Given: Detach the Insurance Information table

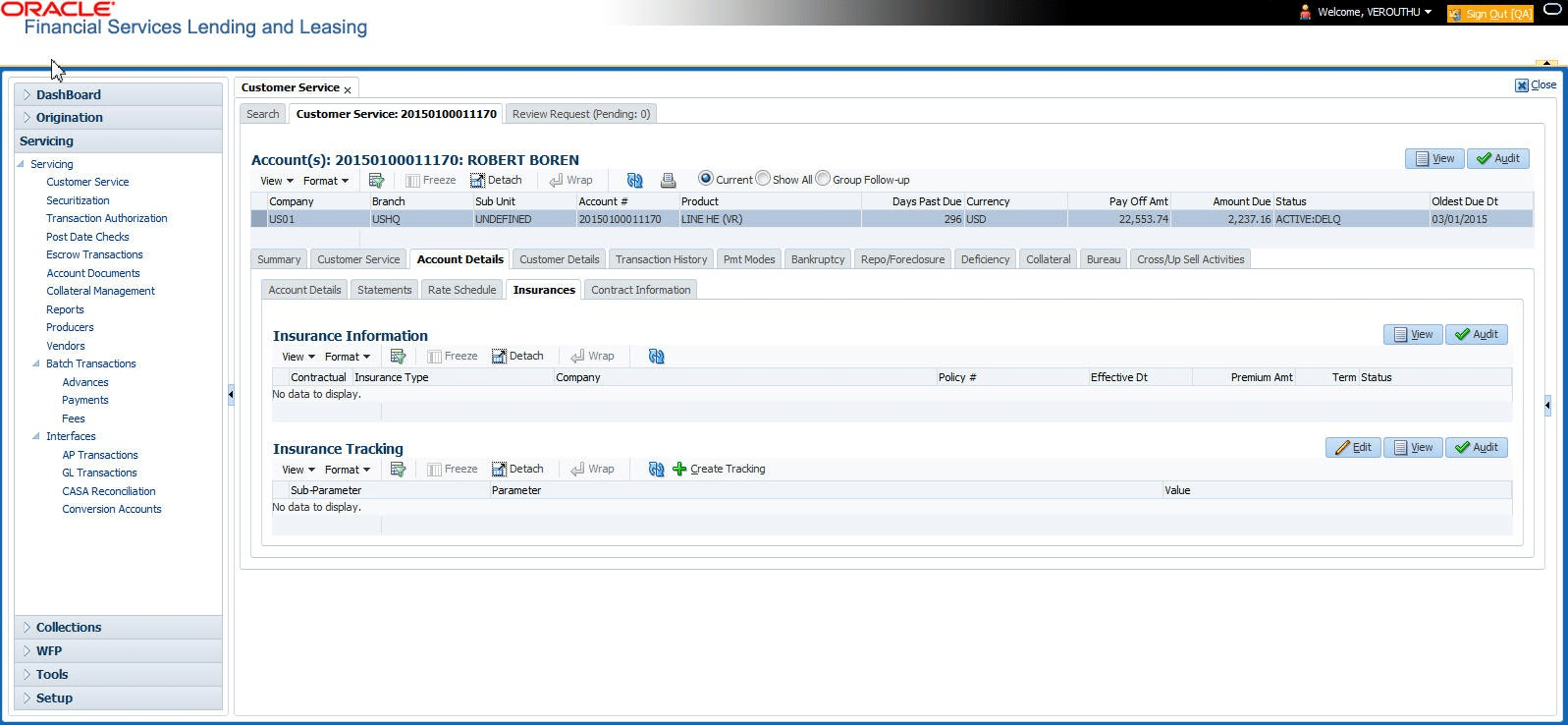Looking at the screenshot, I should pos(517,357).
